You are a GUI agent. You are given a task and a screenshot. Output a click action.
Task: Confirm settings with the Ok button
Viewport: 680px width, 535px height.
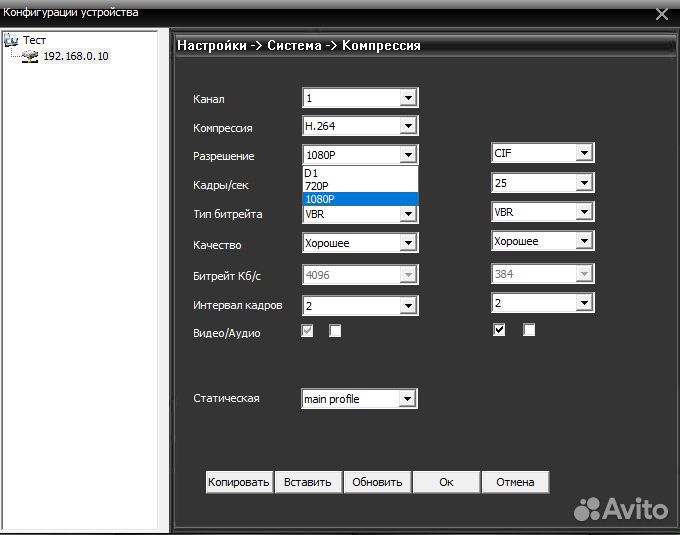click(446, 482)
